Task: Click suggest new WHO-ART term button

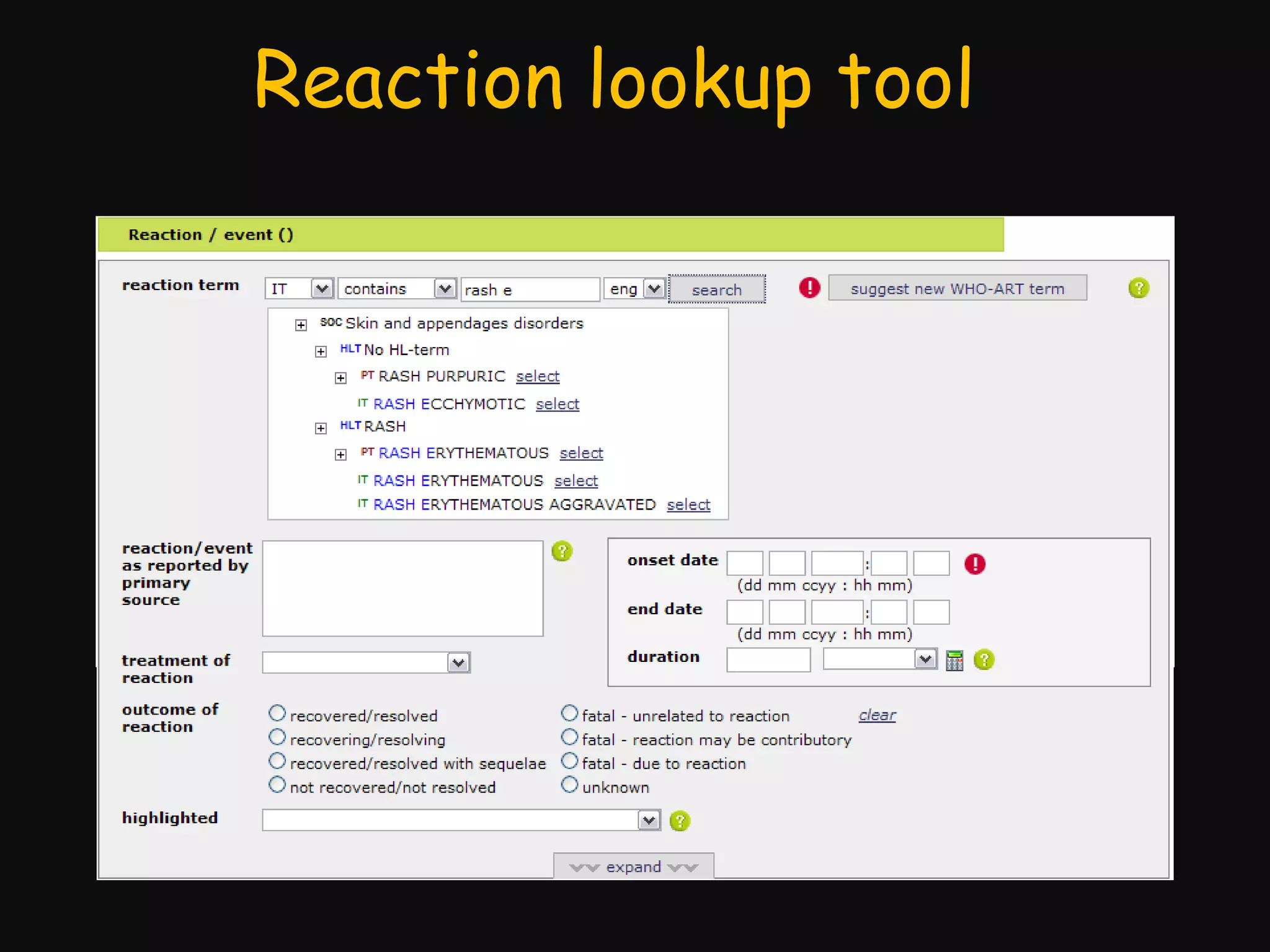Action: pos(957,289)
